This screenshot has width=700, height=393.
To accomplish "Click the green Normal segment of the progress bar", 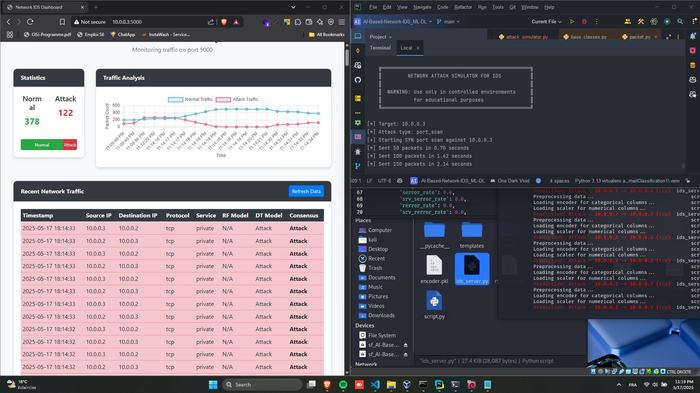I will pos(42,145).
